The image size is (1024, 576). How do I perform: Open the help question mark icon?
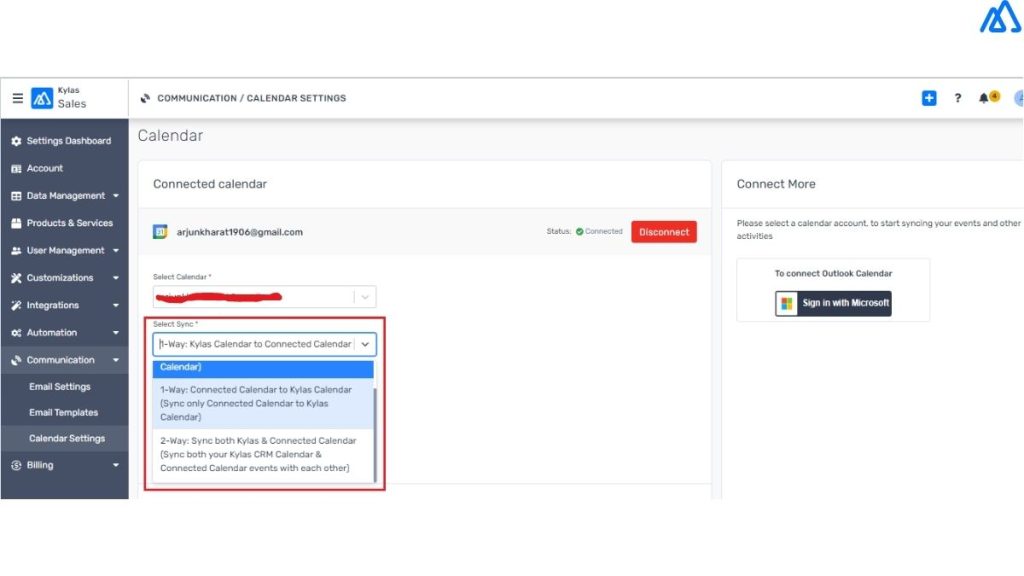[957, 98]
